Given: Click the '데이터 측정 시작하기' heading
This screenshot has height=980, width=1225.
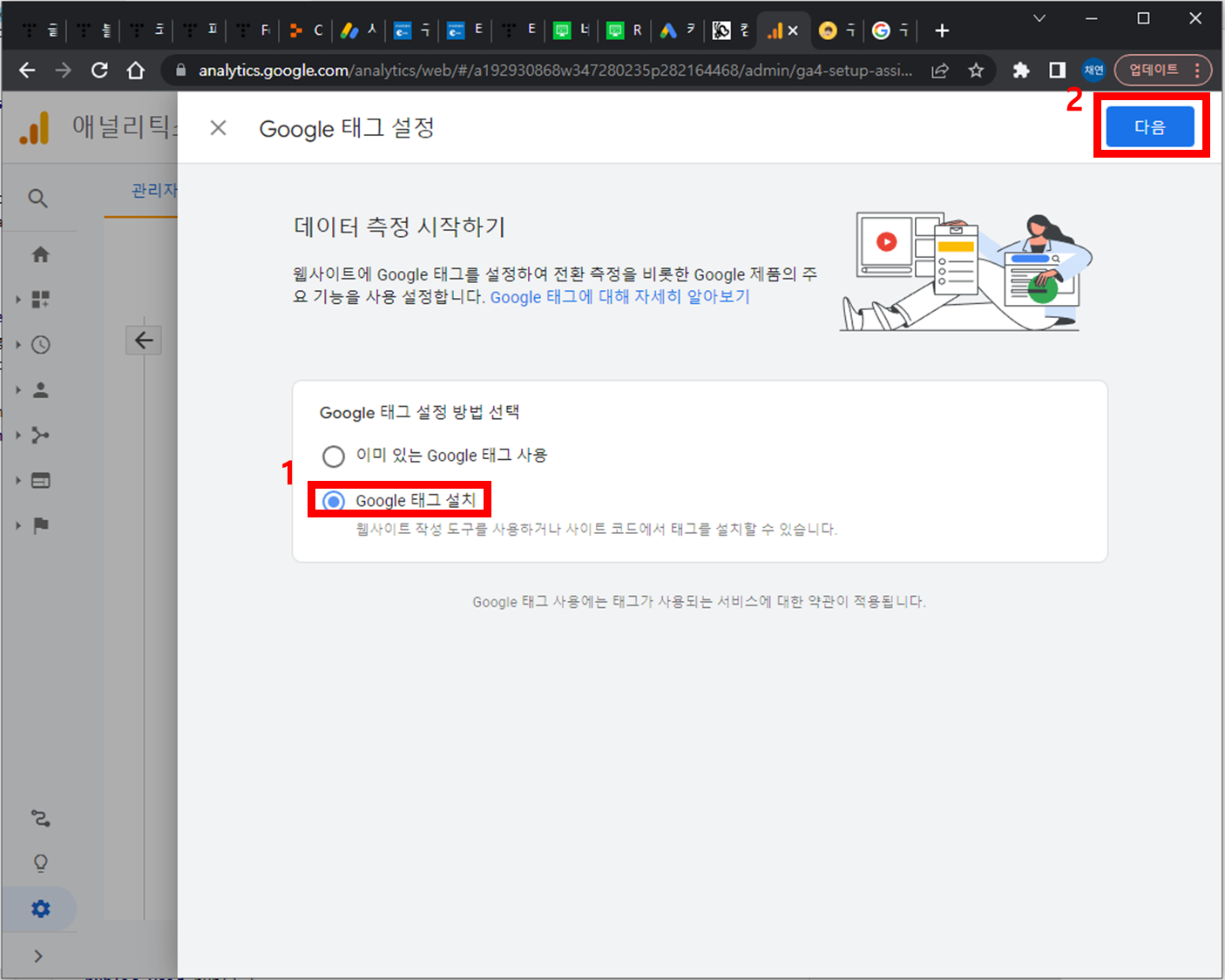Looking at the screenshot, I should click(399, 227).
